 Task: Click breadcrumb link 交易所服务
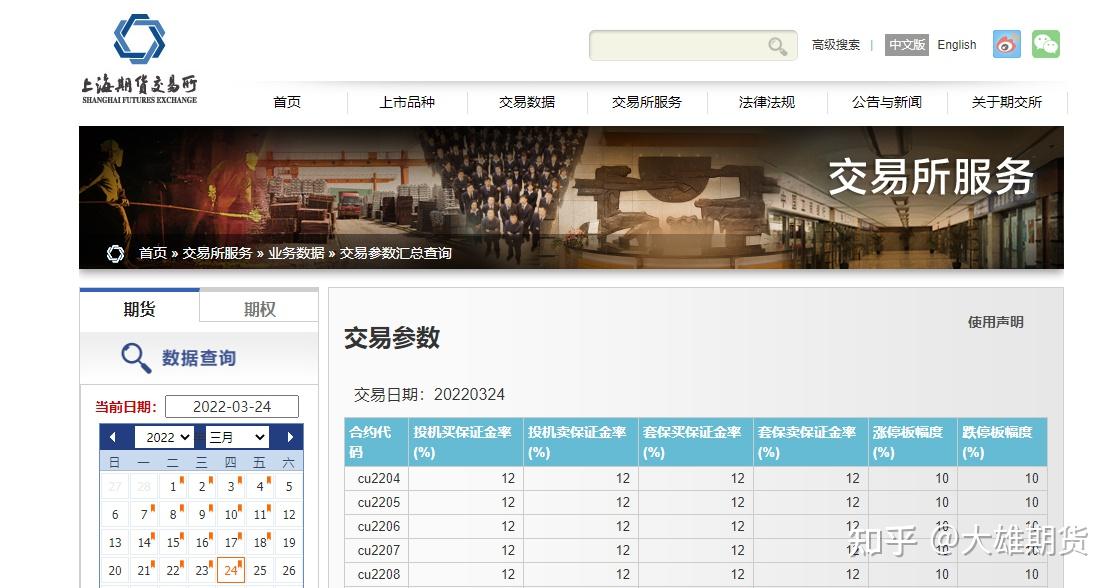click(x=217, y=253)
